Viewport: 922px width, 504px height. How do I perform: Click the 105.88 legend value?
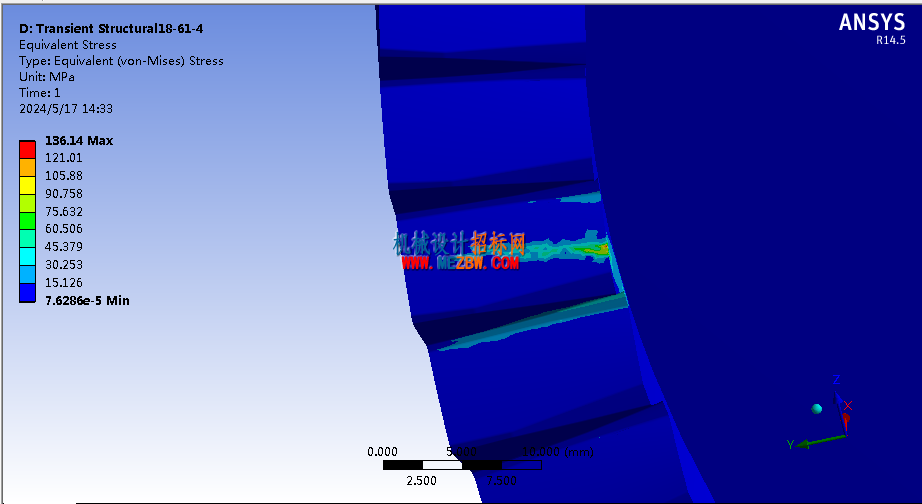point(64,176)
